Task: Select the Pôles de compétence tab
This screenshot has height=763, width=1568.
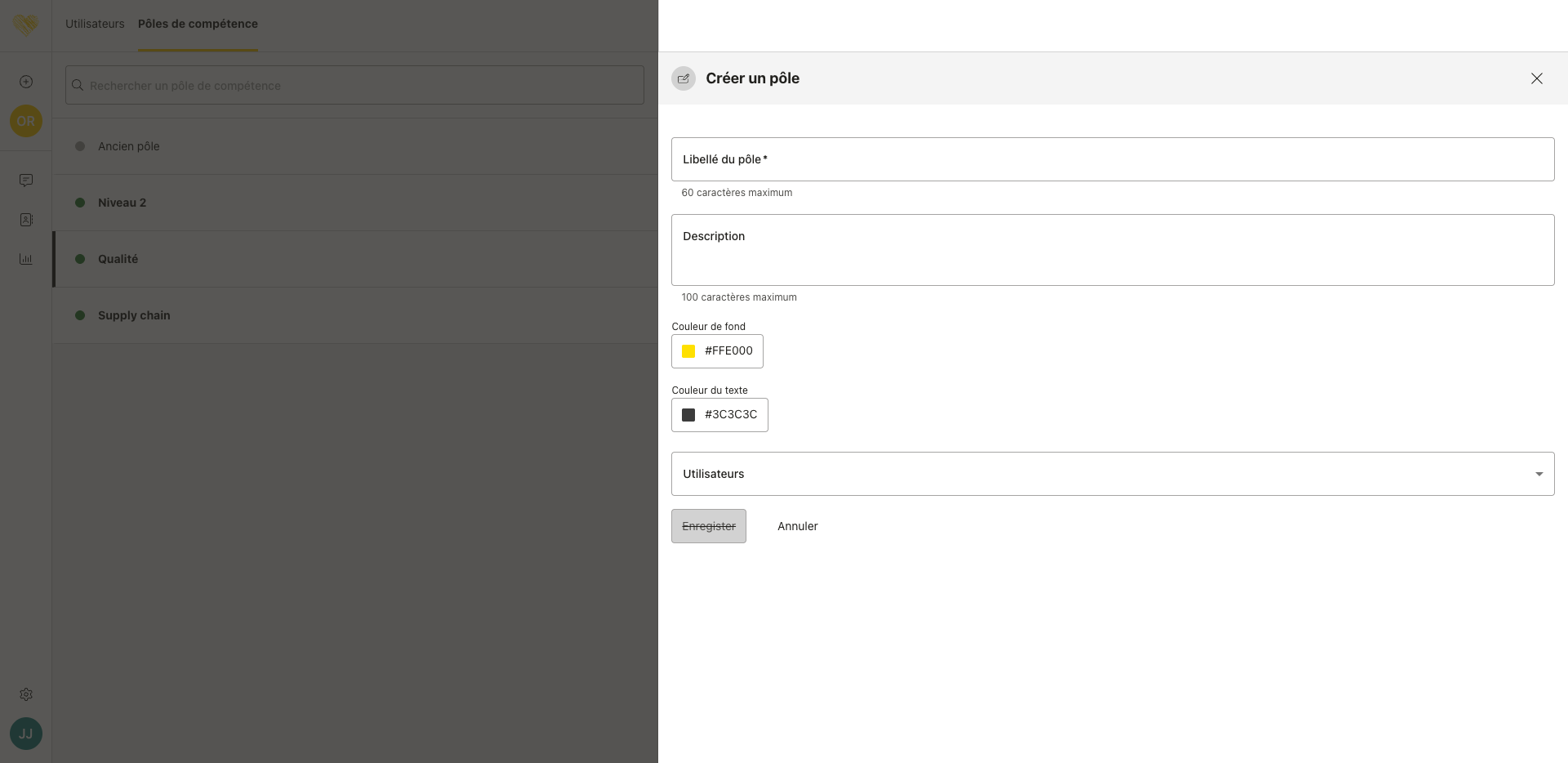Action: click(198, 24)
